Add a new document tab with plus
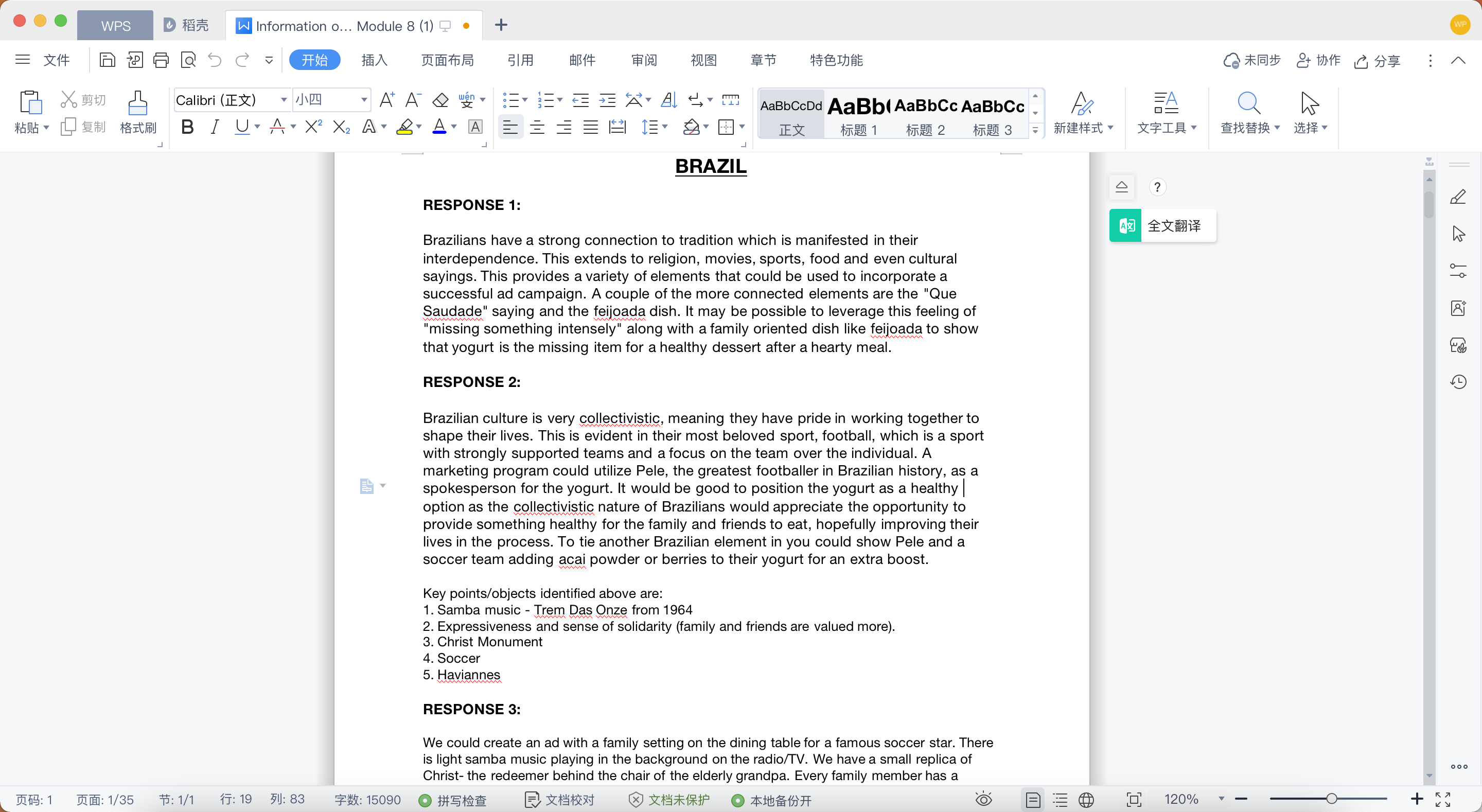This screenshot has height=812, width=1482. point(501,25)
